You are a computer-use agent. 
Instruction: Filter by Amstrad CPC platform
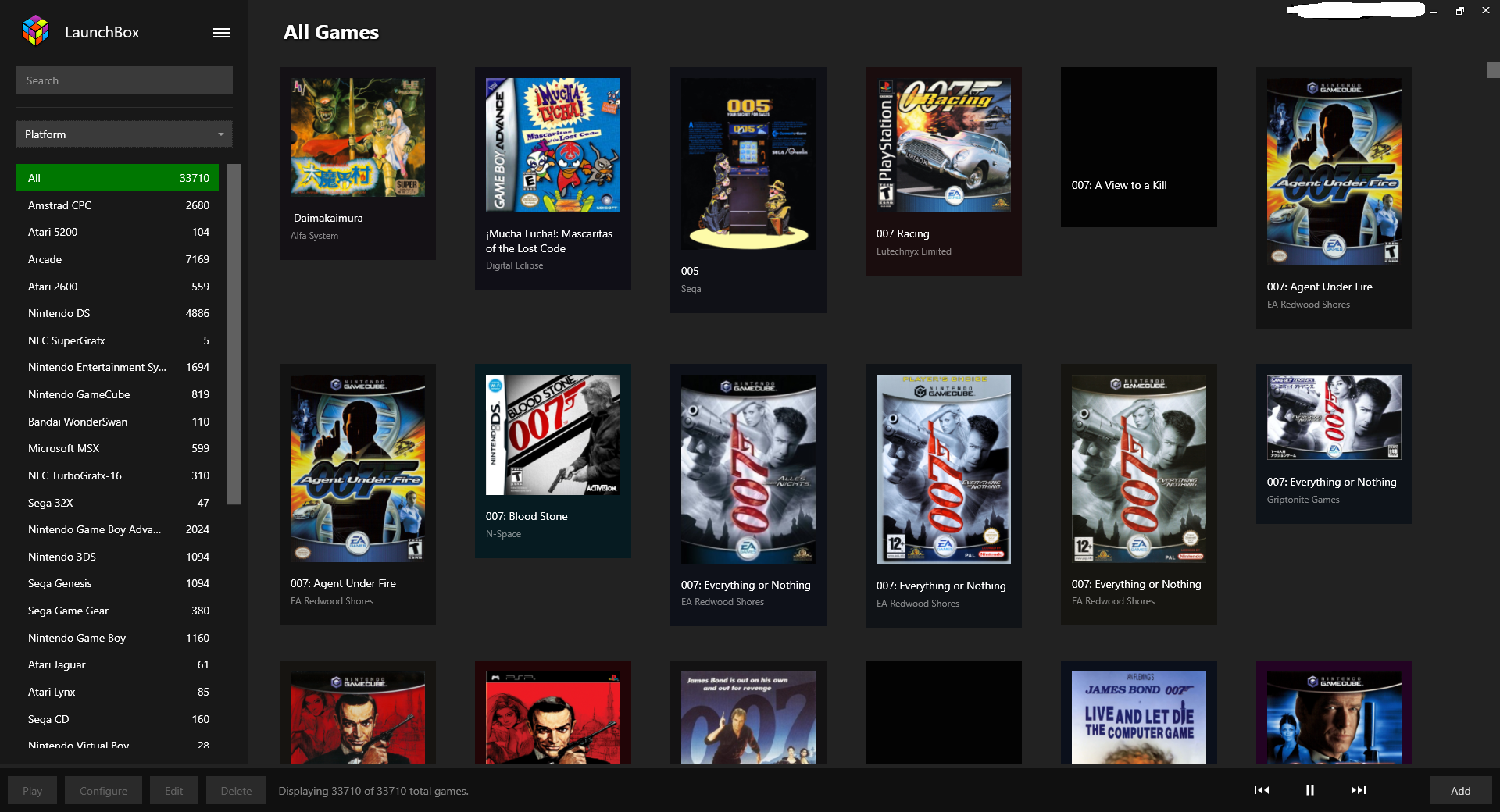pyautogui.click(x=117, y=205)
